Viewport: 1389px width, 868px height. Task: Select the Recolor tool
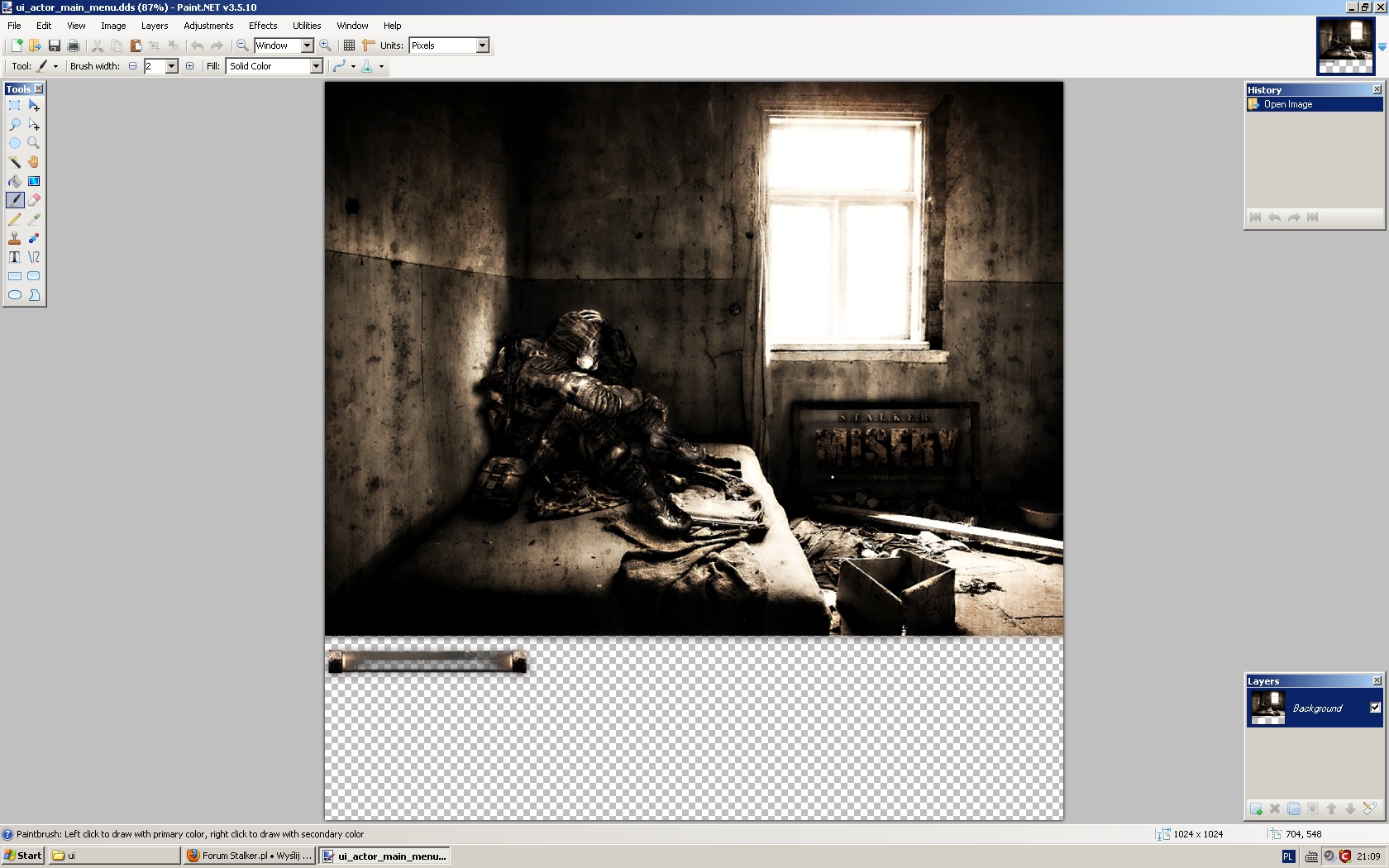tap(34, 238)
